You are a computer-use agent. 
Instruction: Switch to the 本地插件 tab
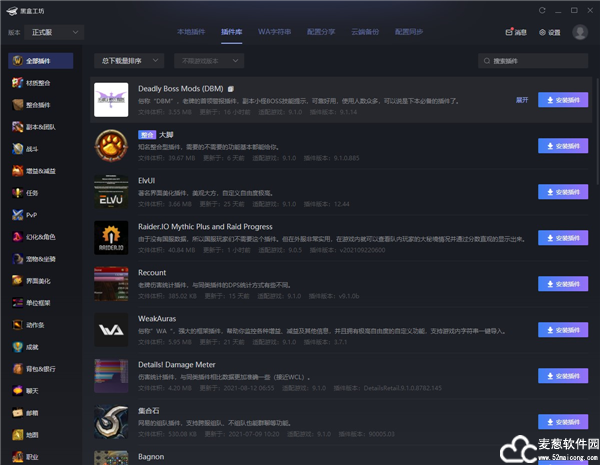pos(191,32)
